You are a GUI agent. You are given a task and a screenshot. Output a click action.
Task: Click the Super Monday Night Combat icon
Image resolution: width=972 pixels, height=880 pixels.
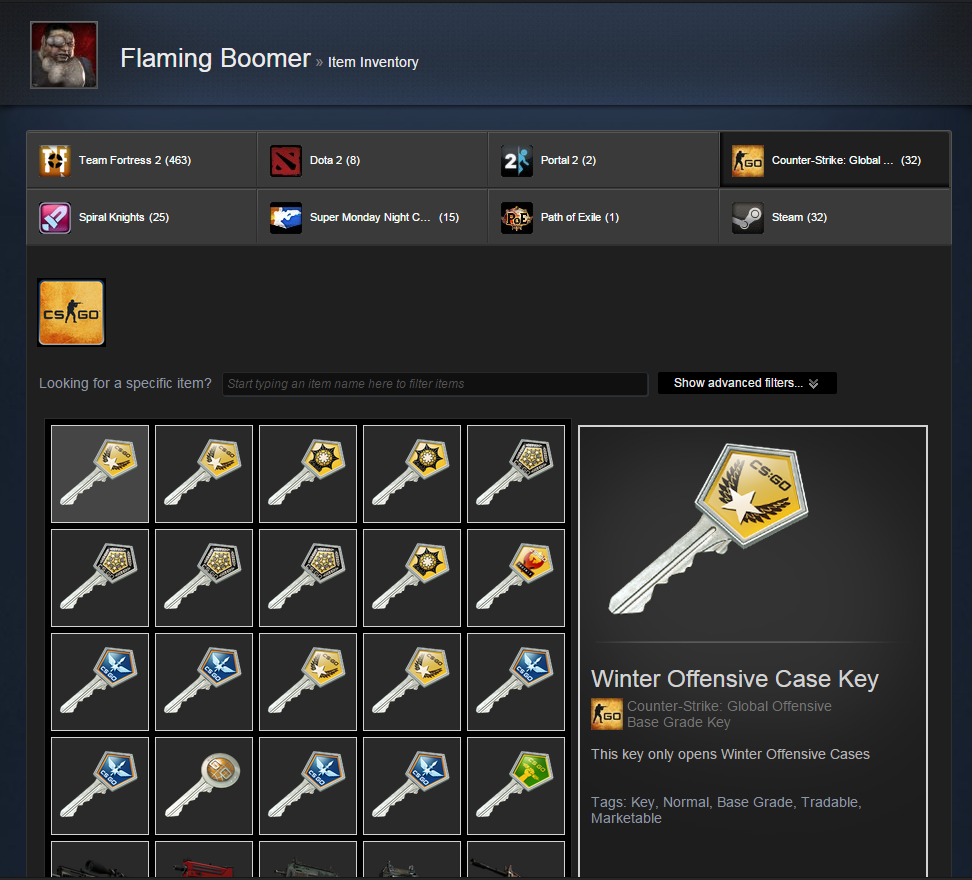click(x=286, y=218)
